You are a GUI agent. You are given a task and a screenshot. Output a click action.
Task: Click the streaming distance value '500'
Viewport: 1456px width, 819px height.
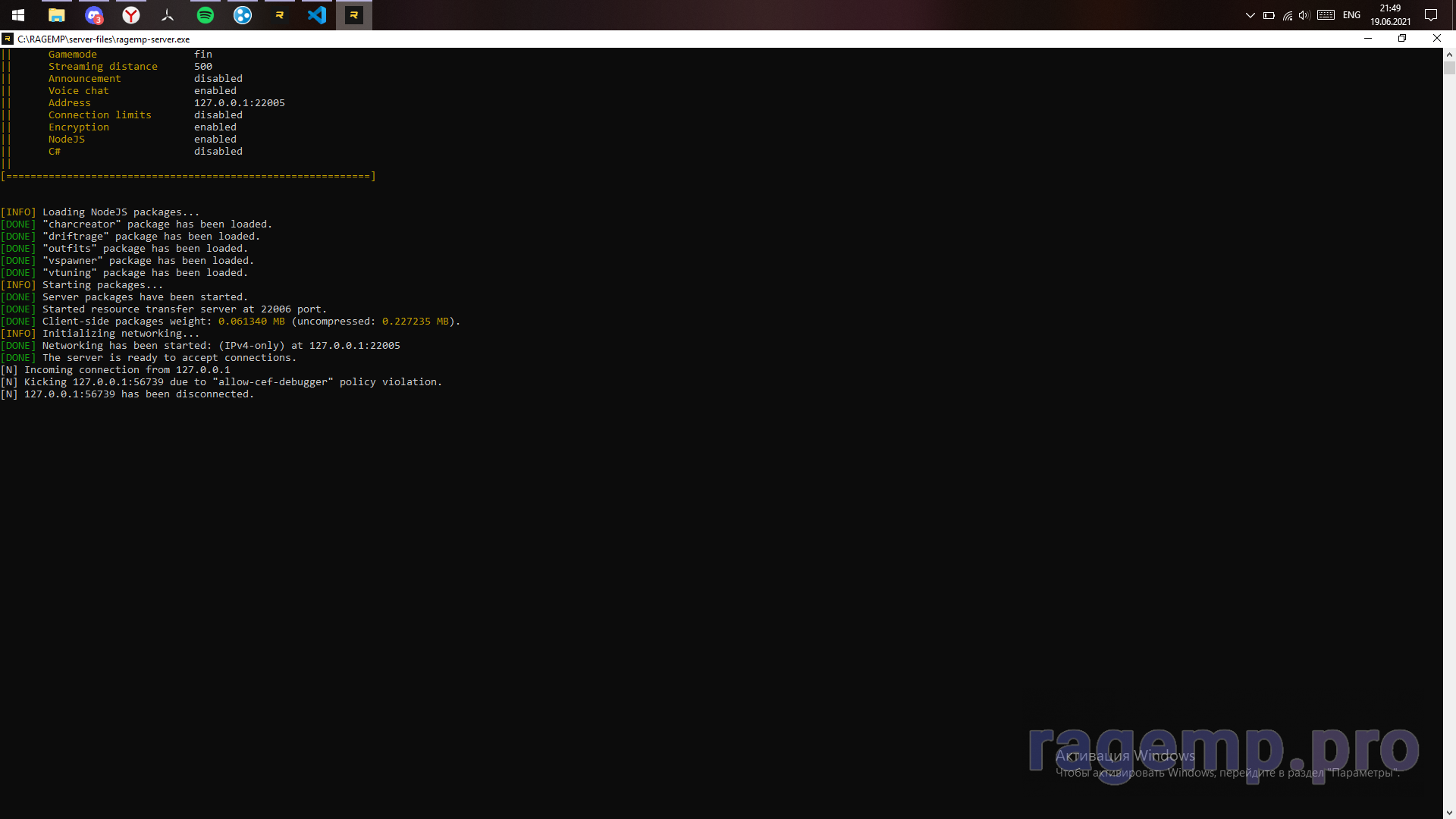coord(203,67)
